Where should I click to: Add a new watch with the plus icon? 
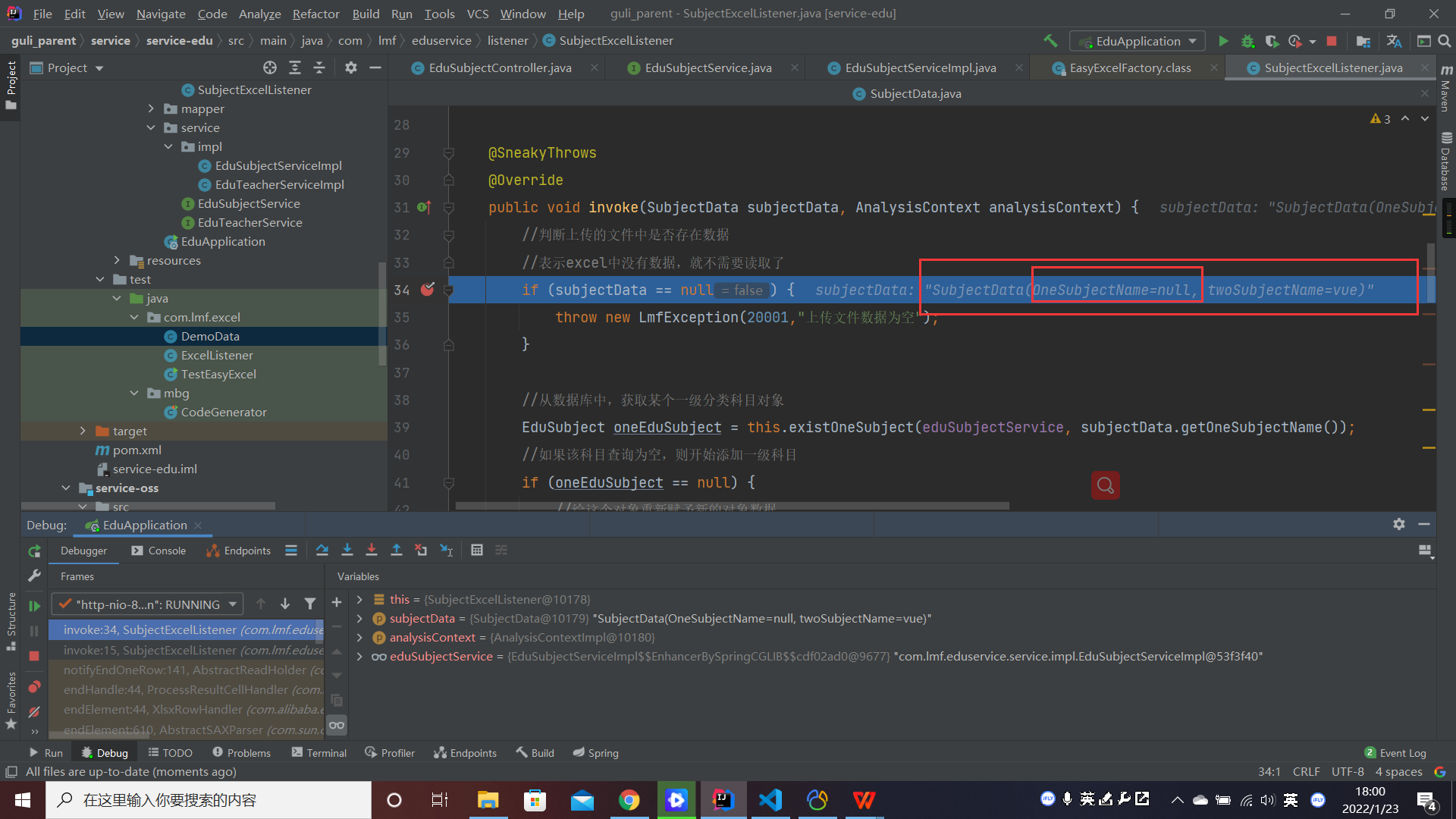(x=337, y=602)
